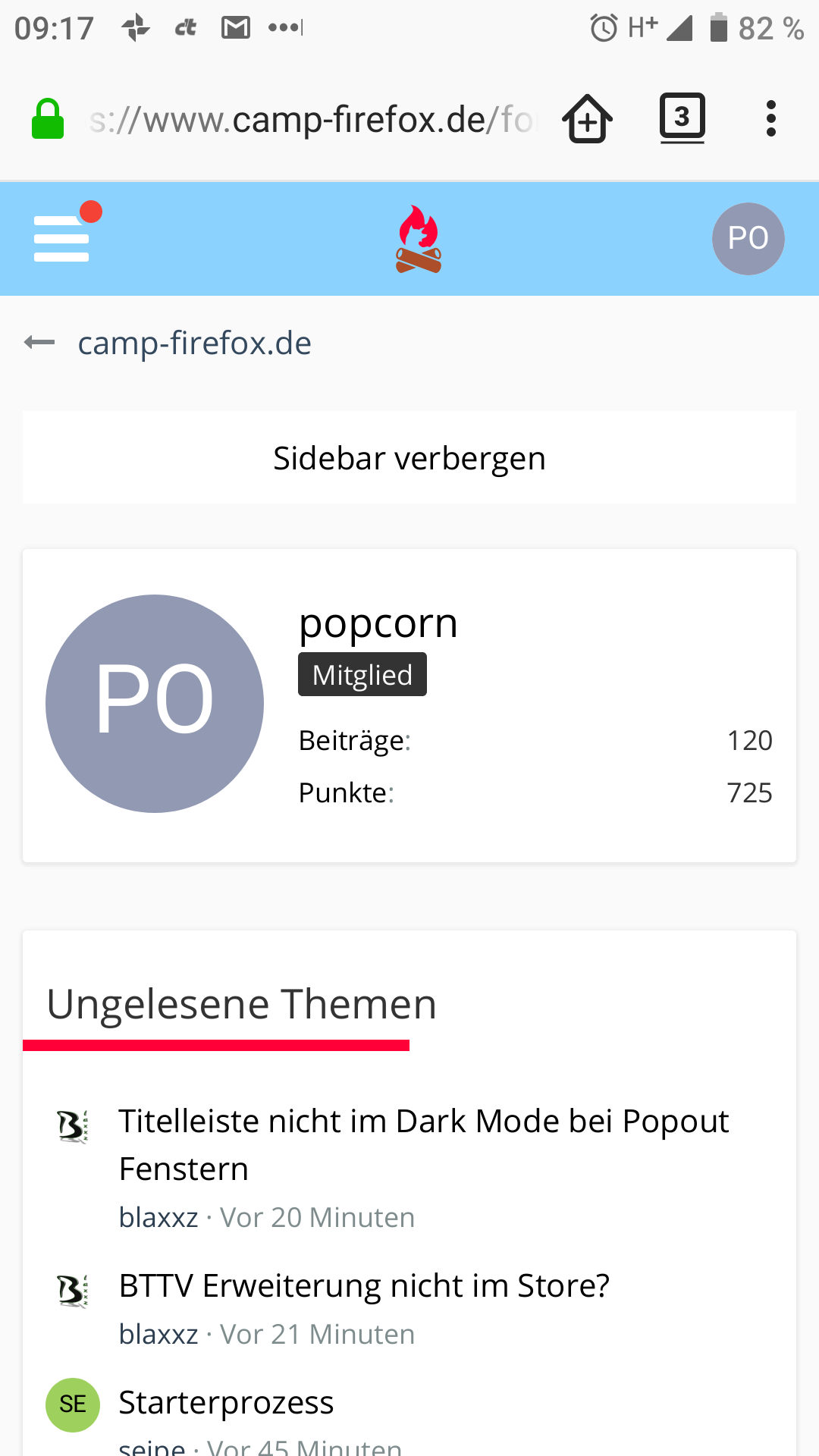Open the PO user avatar menu in header
Screen dimensions: 819x1456
(x=748, y=239)
